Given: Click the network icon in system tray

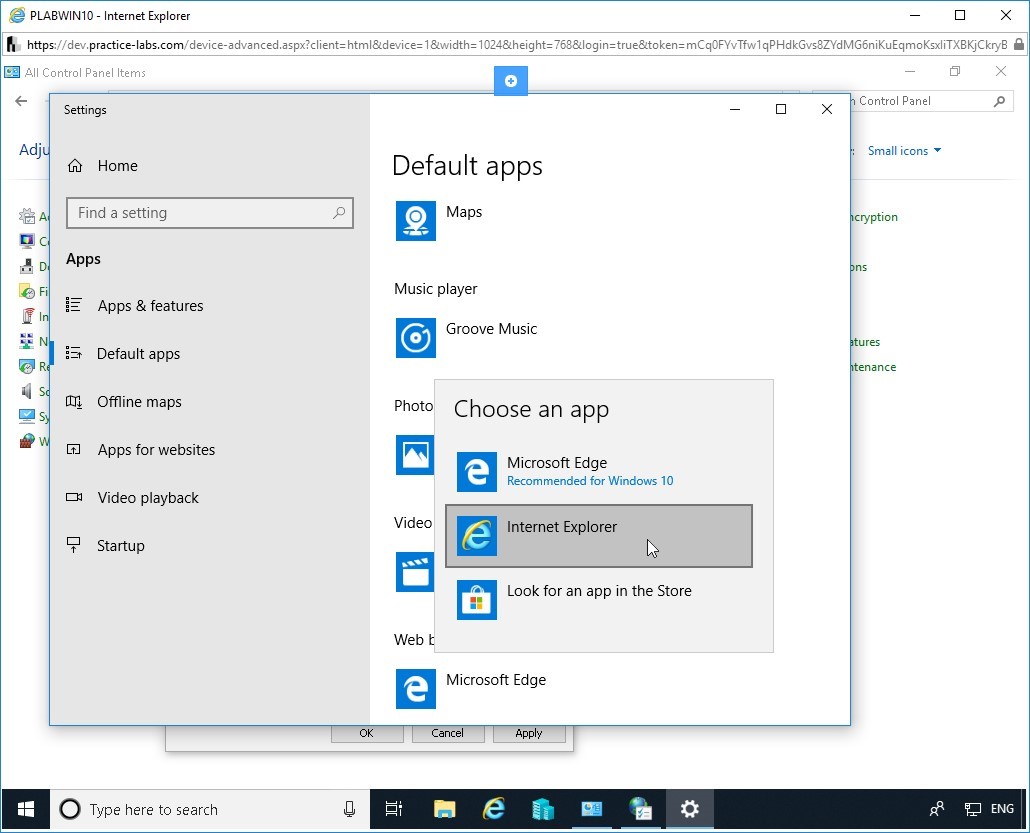Looking at the screenshot, I should [973, 809].
